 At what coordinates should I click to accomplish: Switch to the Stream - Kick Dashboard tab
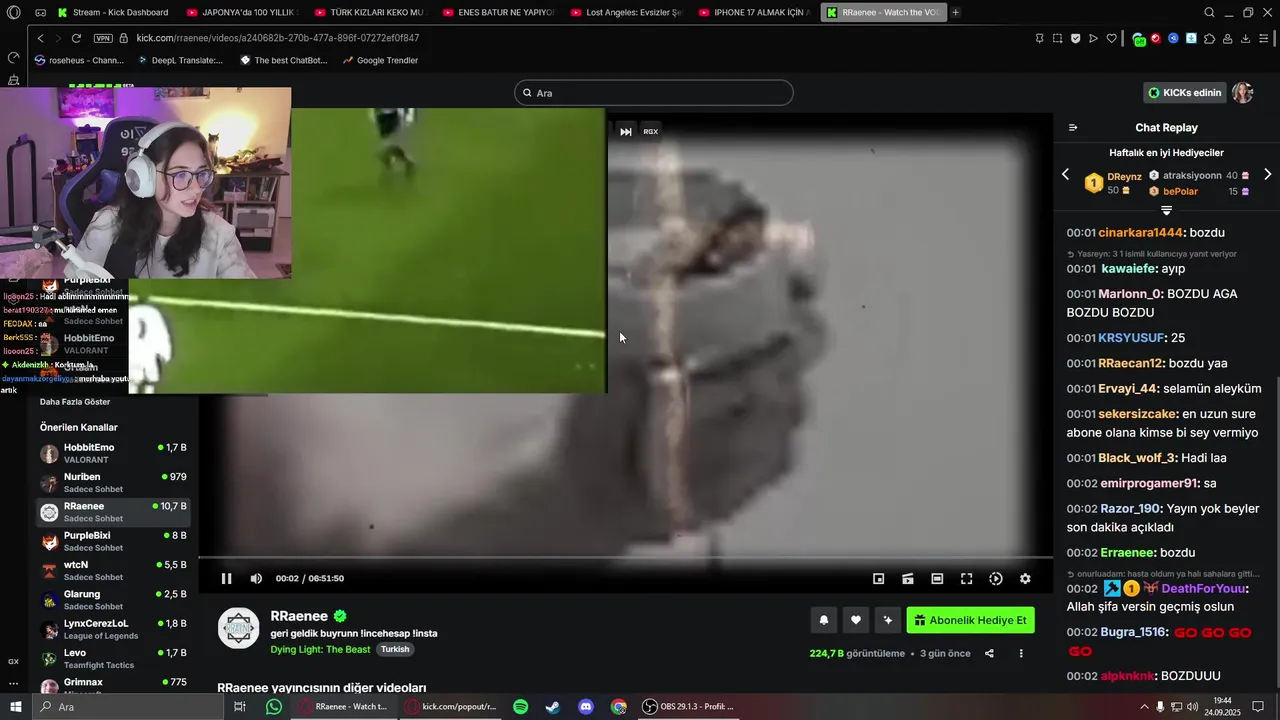[113, 12]
